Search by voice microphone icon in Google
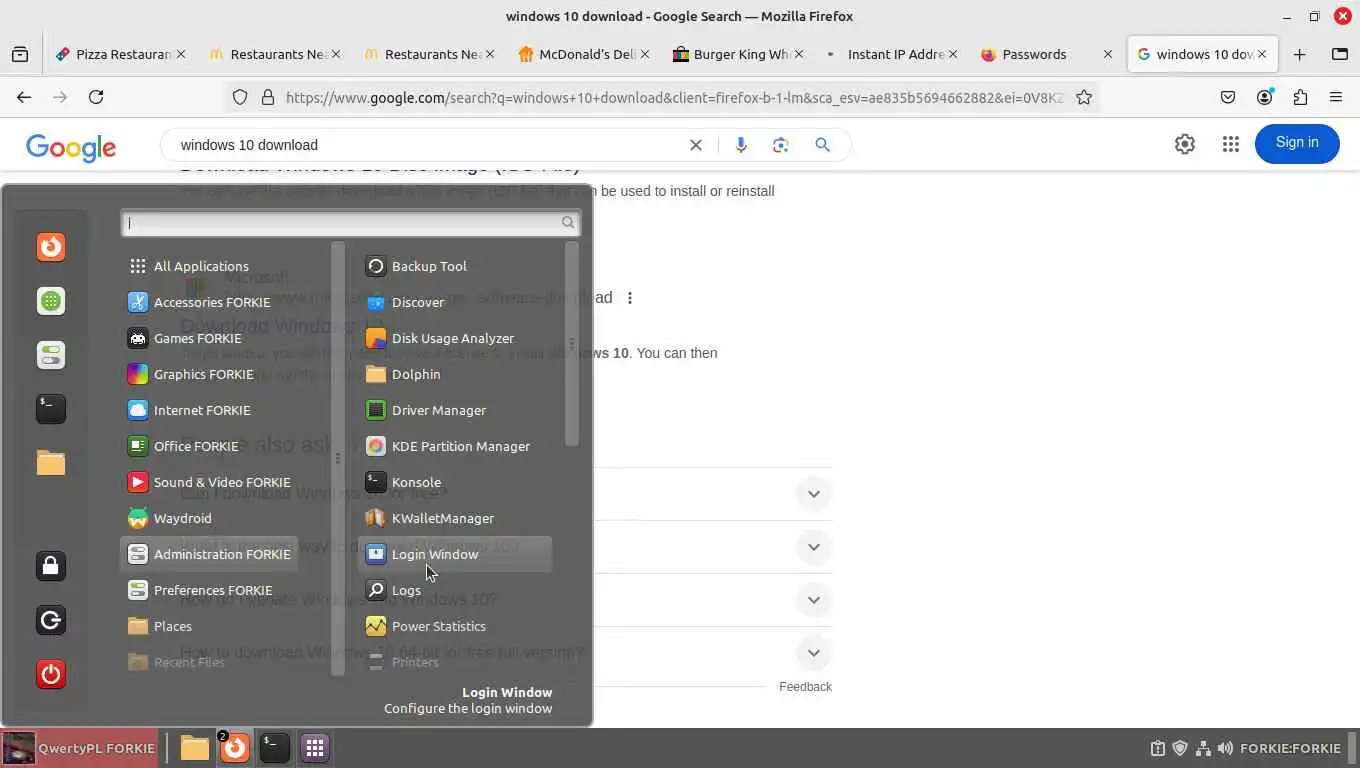Screen dimensions: 1360x768 click(x=741, y=145)
